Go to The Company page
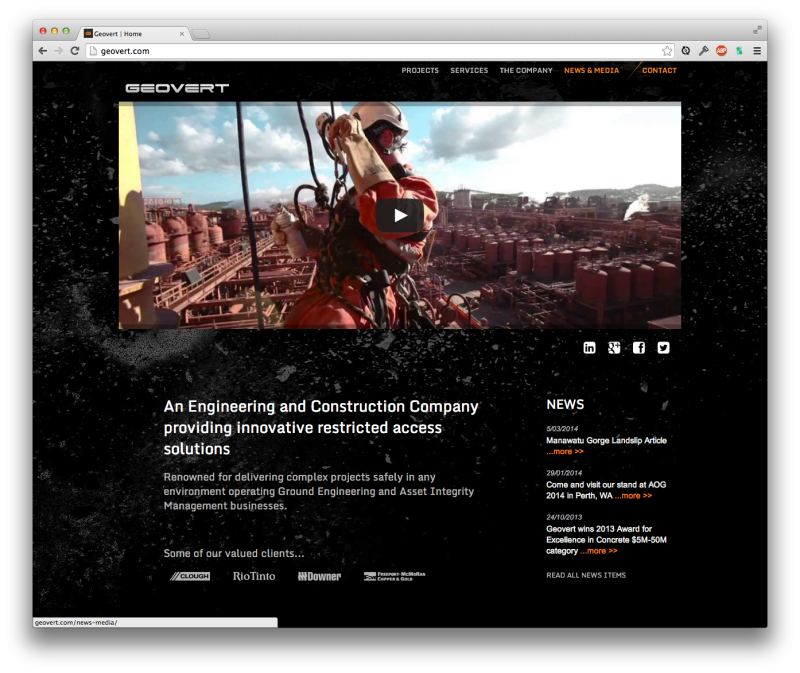Viewport: 800px width, 673px height. 526,71
